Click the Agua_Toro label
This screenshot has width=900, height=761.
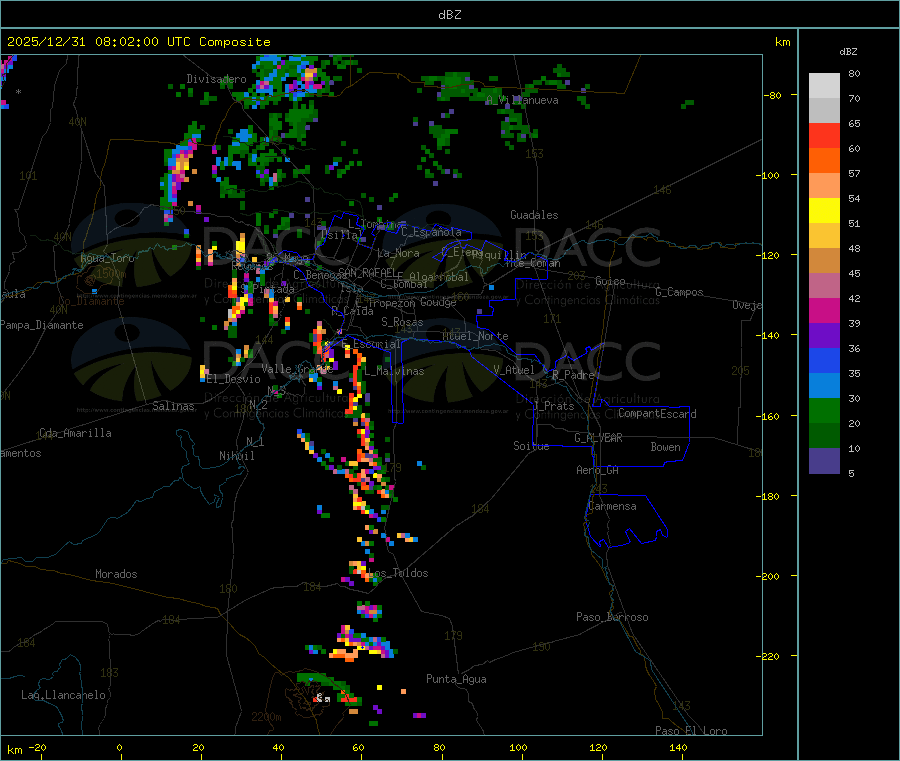coord(107,258)
